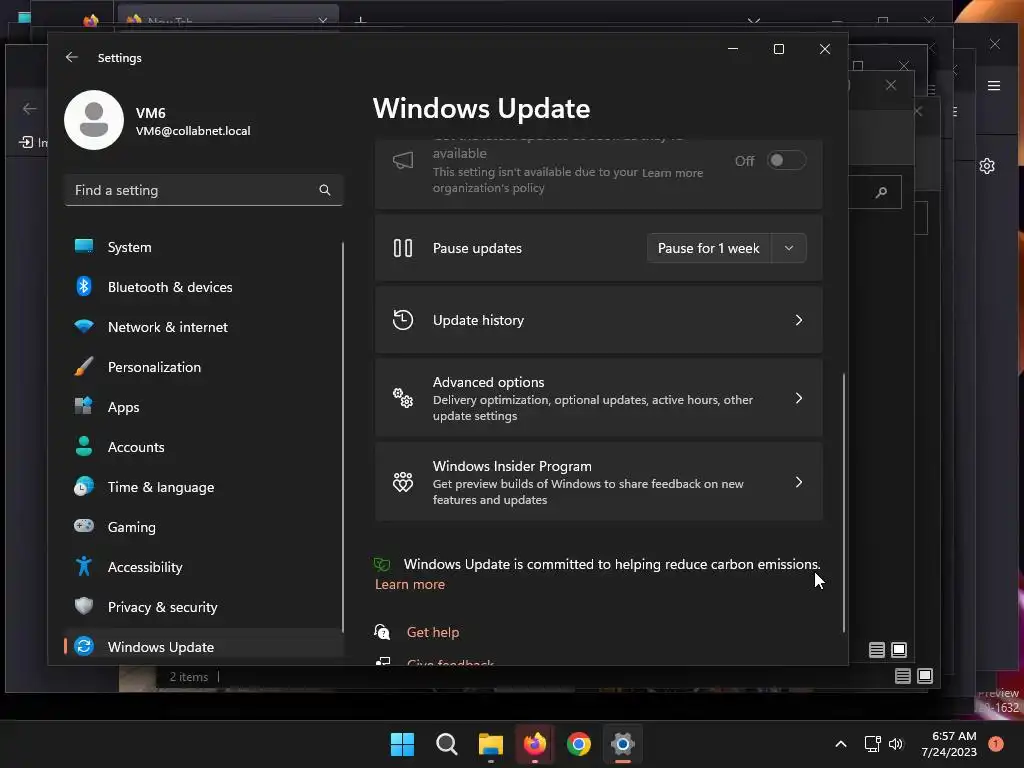The height and width of the screenshot is (768, 1024).
Task: Click the back arrow in Settings header
Action: click(72, 57)
